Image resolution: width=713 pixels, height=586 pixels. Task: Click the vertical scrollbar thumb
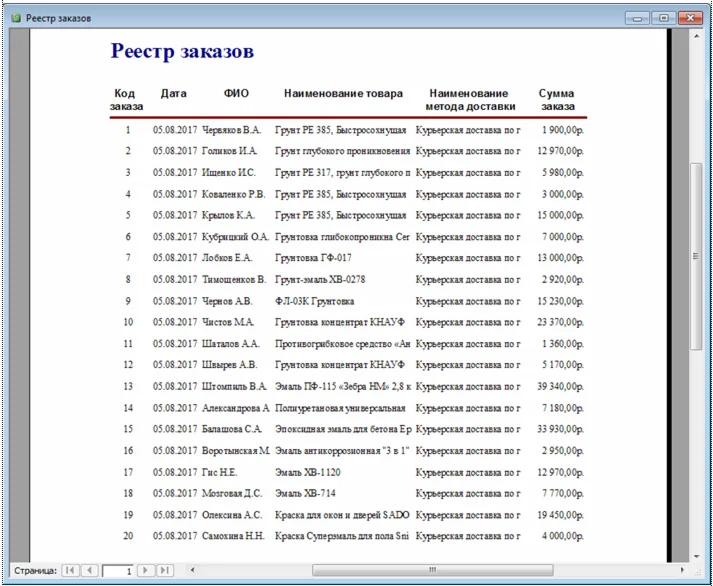[x=696, y=255]
